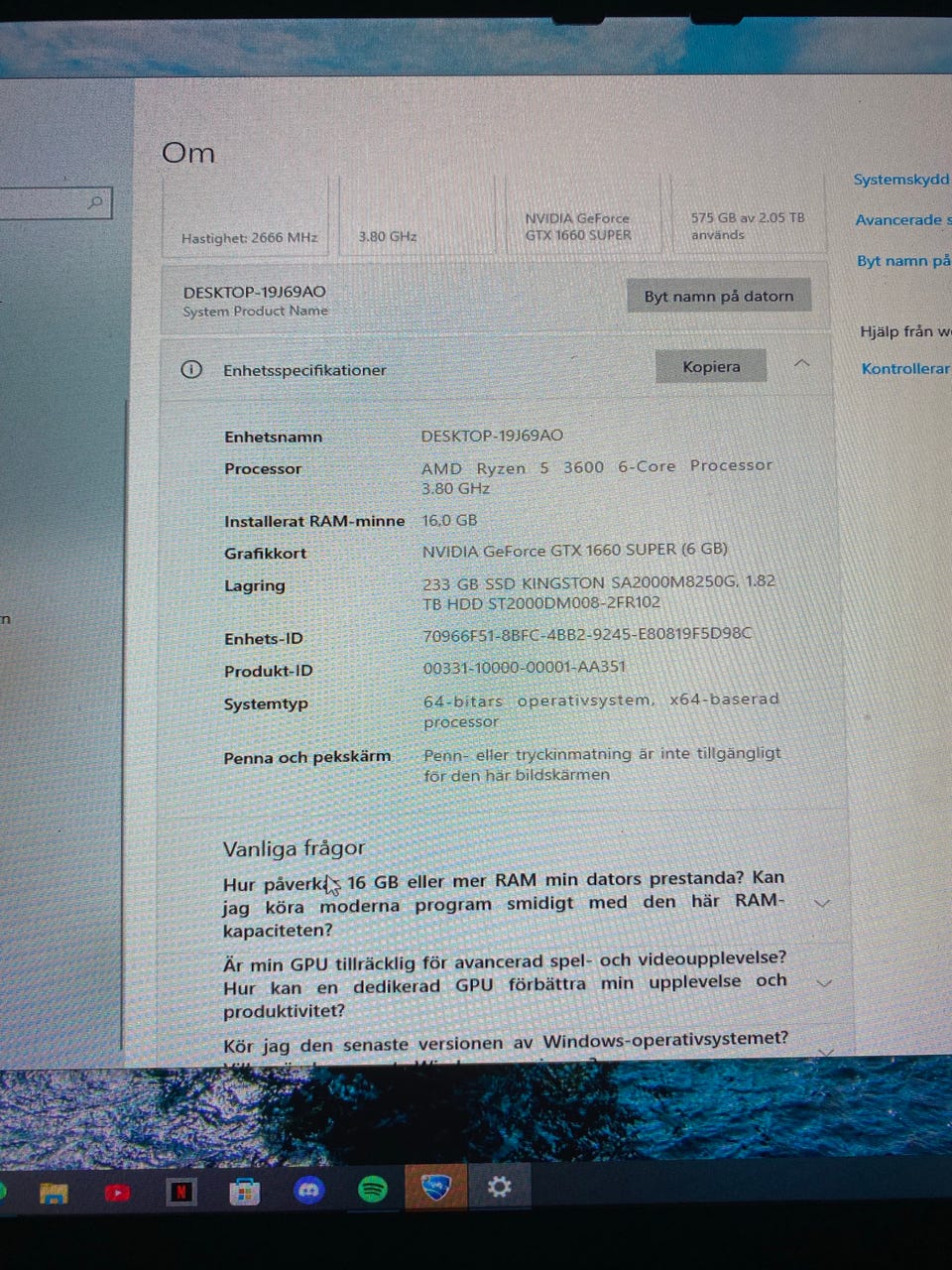Click the search magnifier icon in settings
952x1270 pixels.
tap(95, 202)
